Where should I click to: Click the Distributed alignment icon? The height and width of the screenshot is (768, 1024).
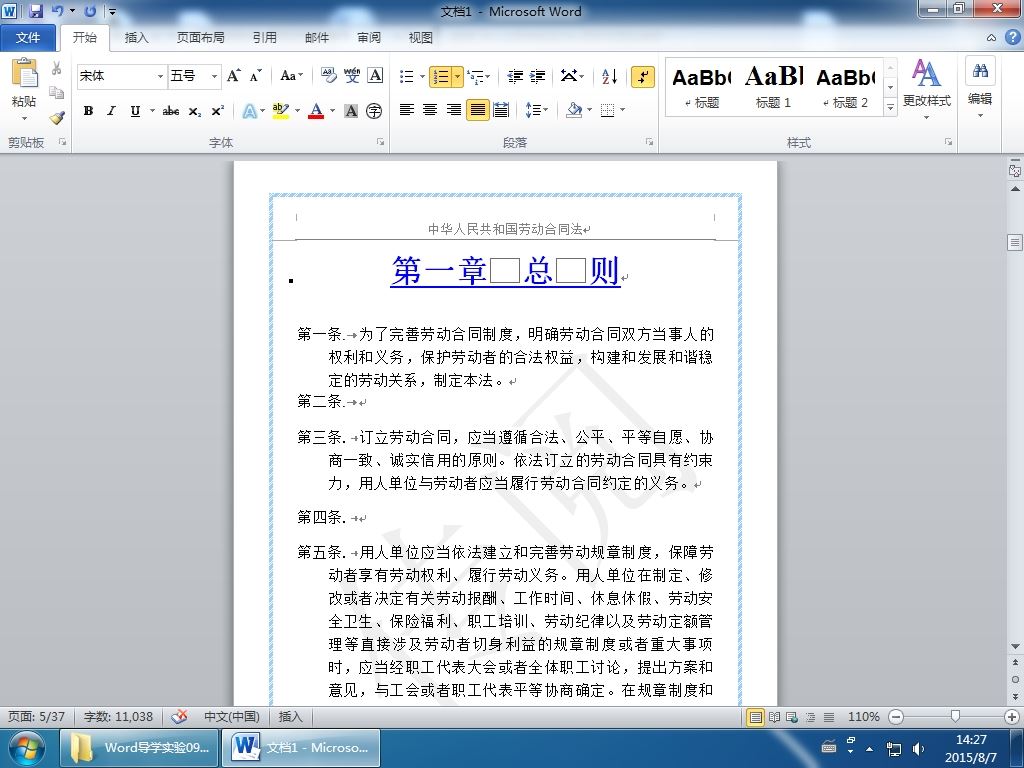[501, 110]
